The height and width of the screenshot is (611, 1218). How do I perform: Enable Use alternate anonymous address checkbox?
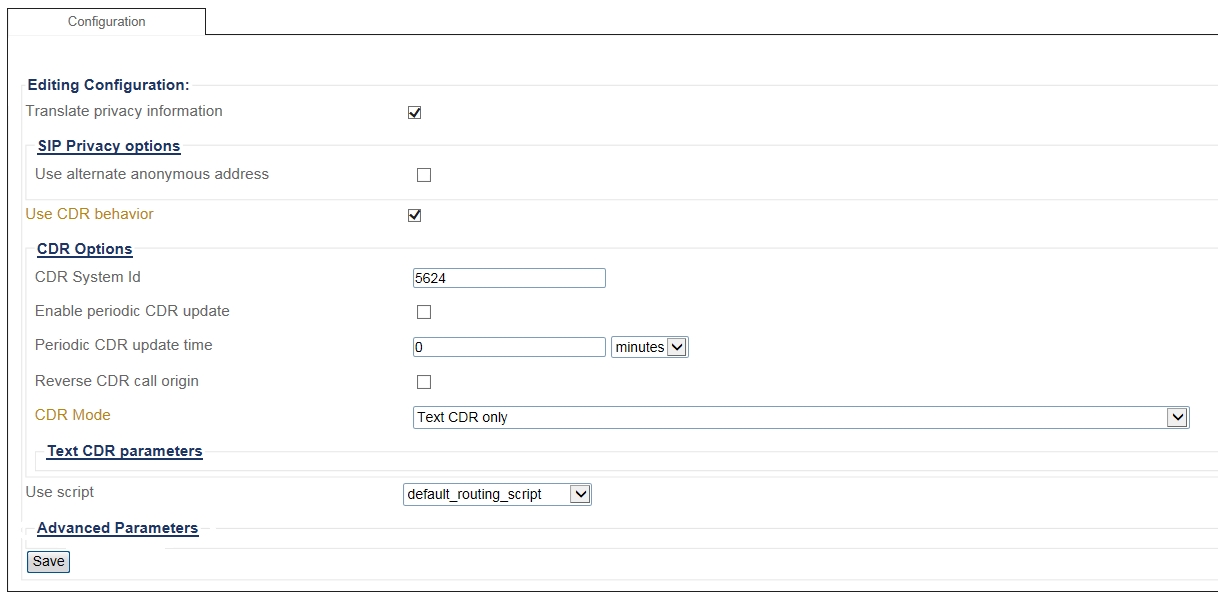[424, 175]
